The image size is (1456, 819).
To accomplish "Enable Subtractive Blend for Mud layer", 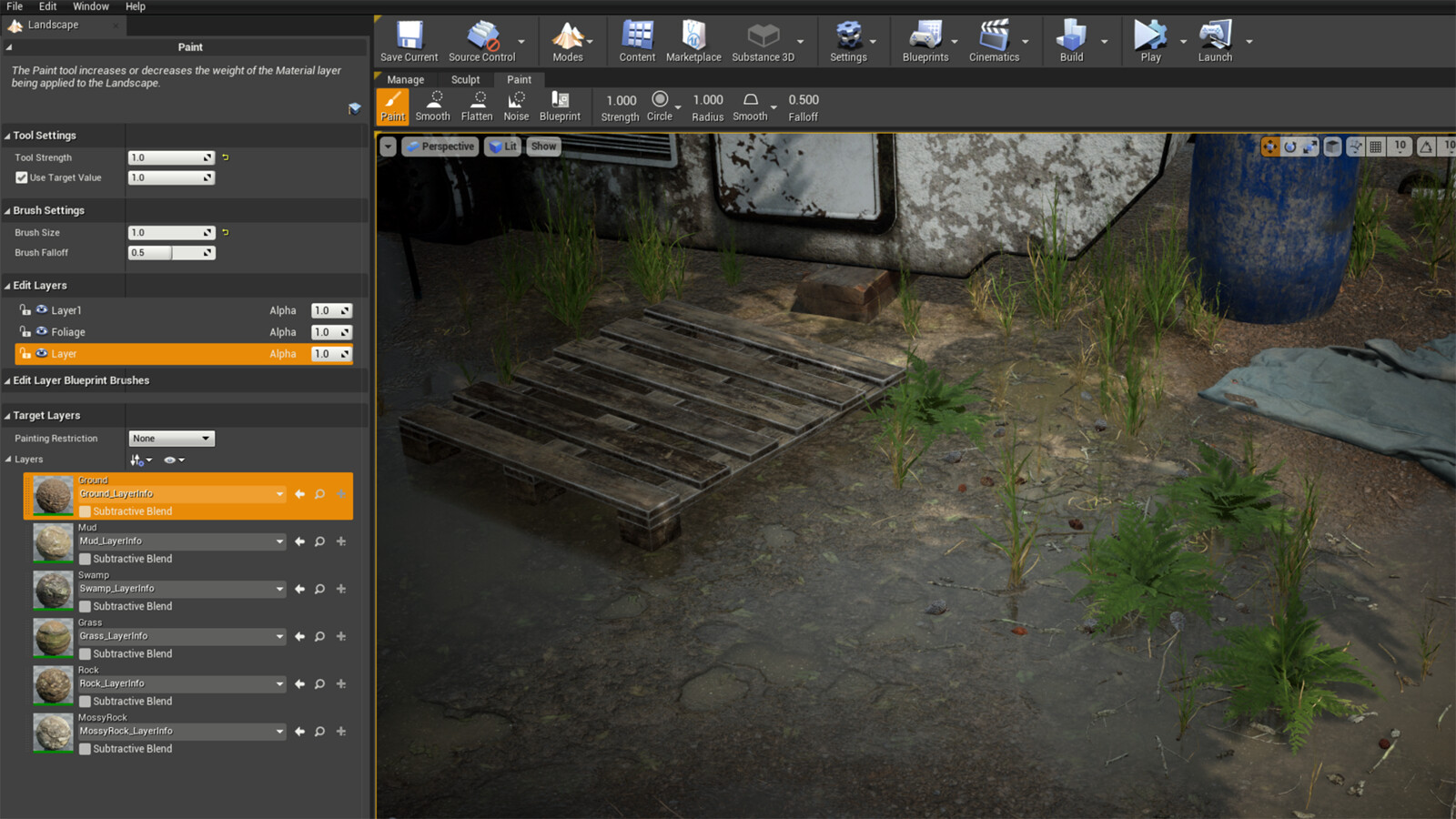I will pos(85,559).
